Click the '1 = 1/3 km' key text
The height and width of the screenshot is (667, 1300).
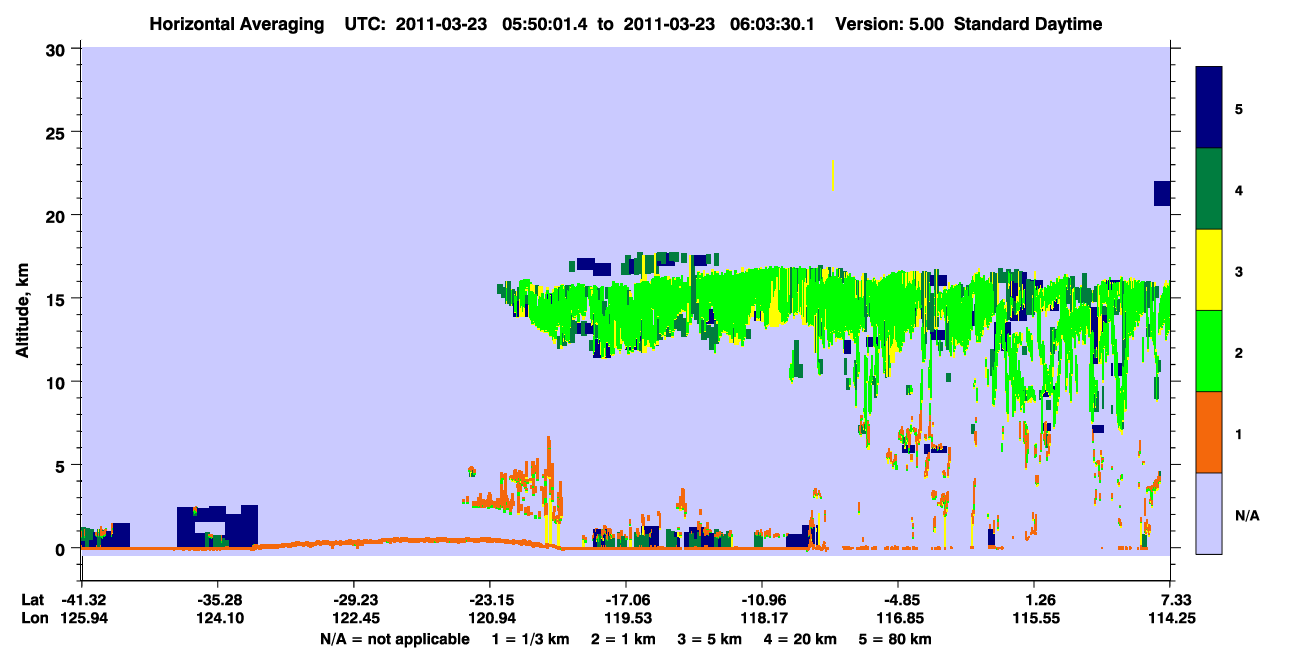click(x=532, y=638)
